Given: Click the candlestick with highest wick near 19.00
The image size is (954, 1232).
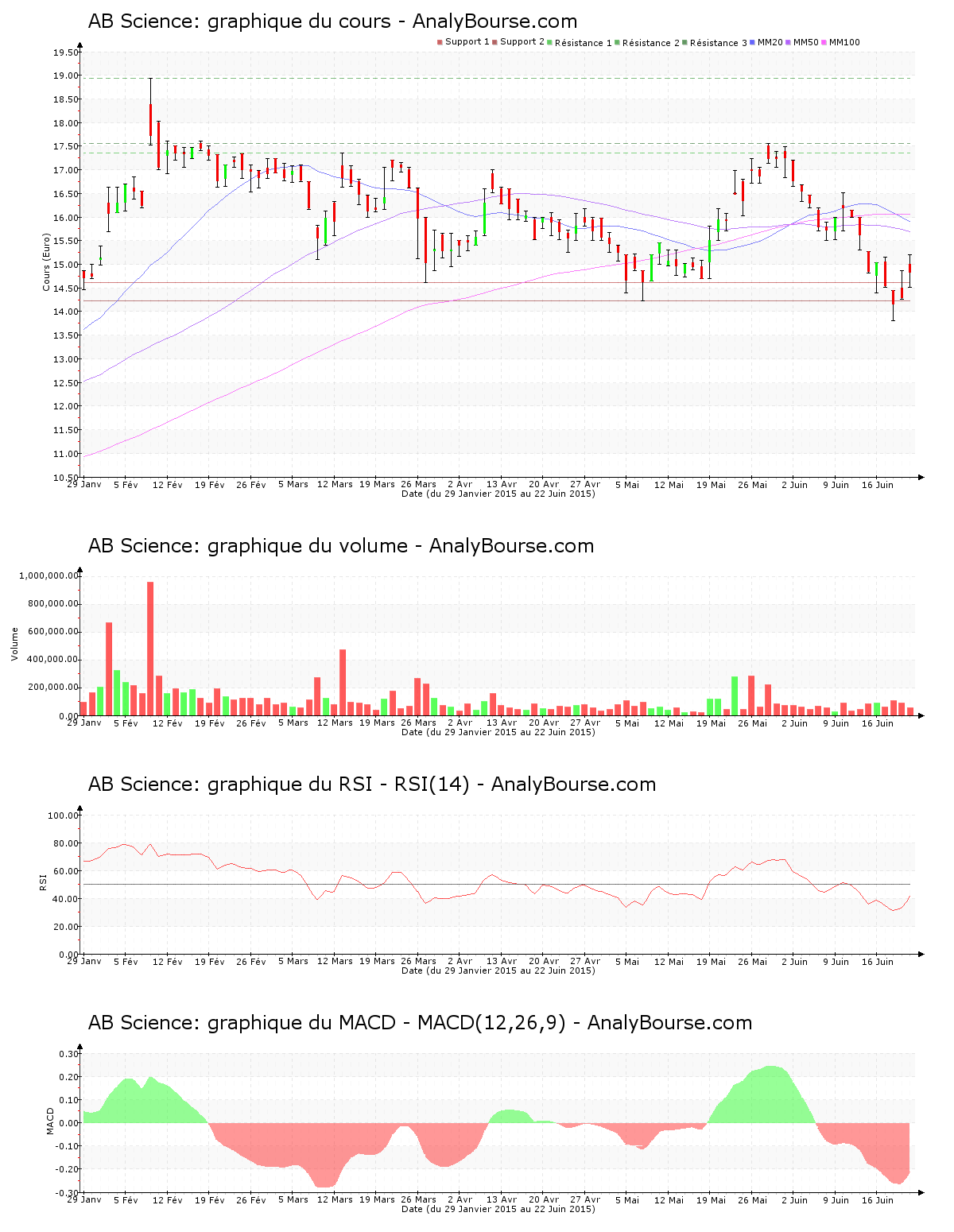Looking at the screenshot, I should pyautogui.click(x=150, y=111).
